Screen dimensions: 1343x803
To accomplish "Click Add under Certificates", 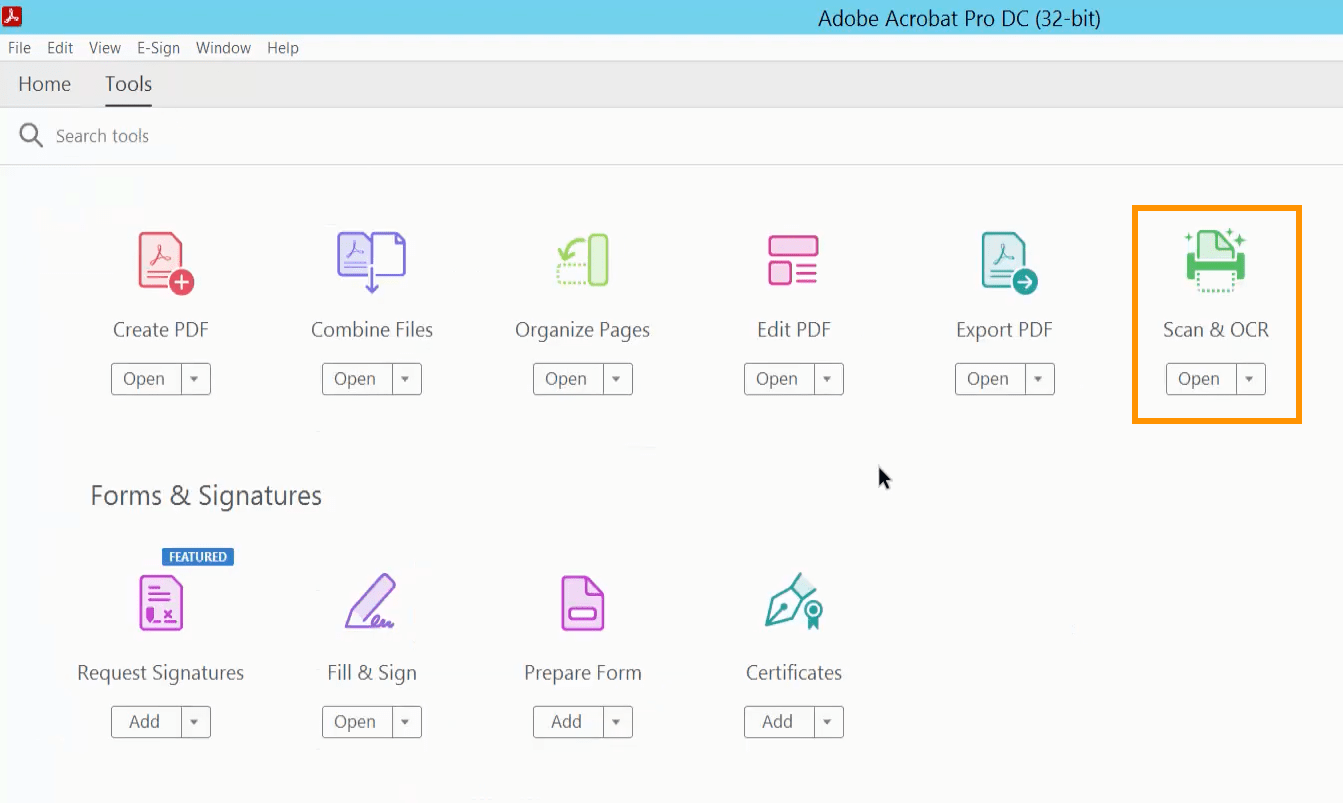I will pyautogui.click(x=778, y=722).
